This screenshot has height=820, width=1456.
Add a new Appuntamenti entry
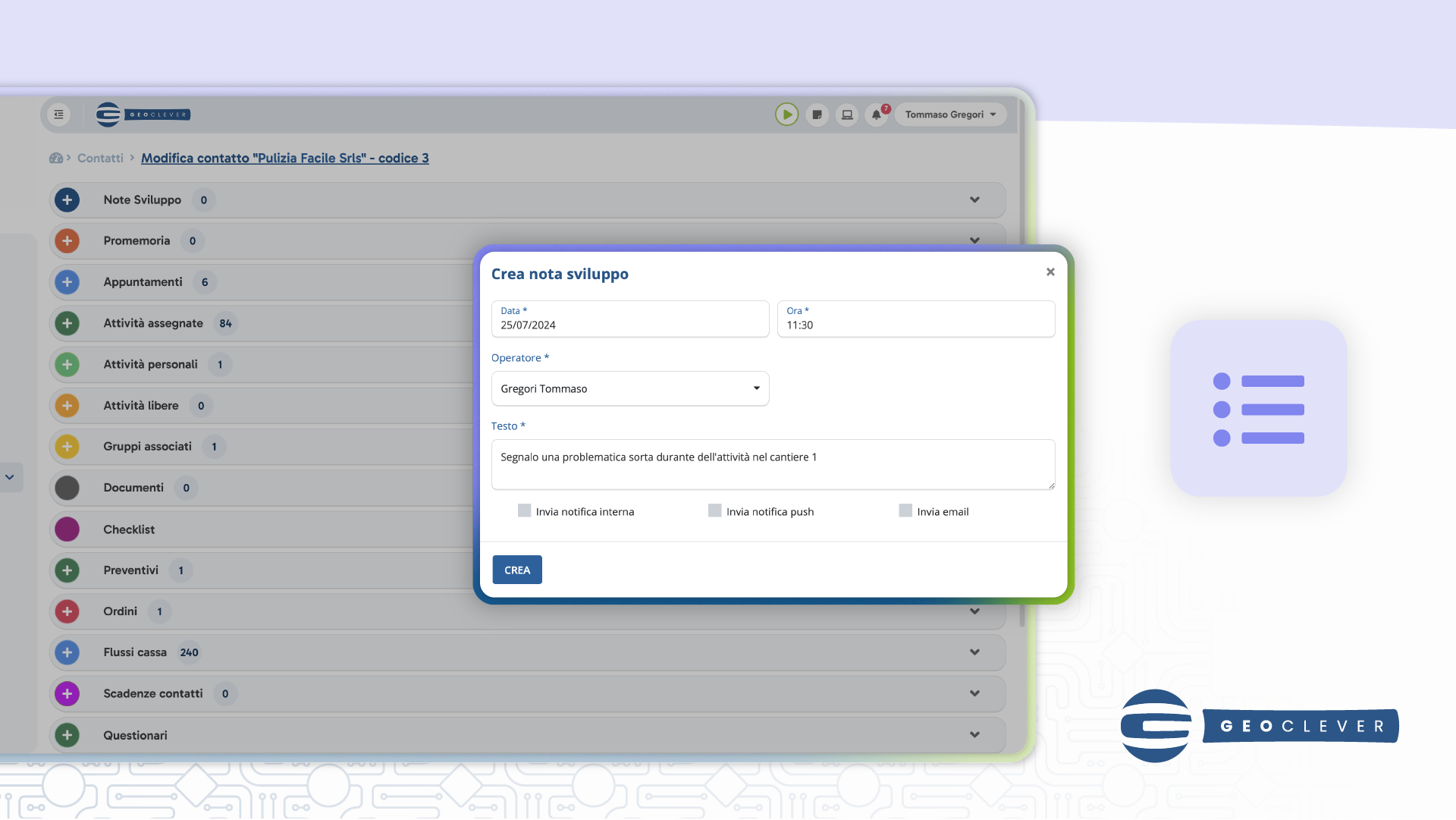pyautogui.click(x=67, y=282)
